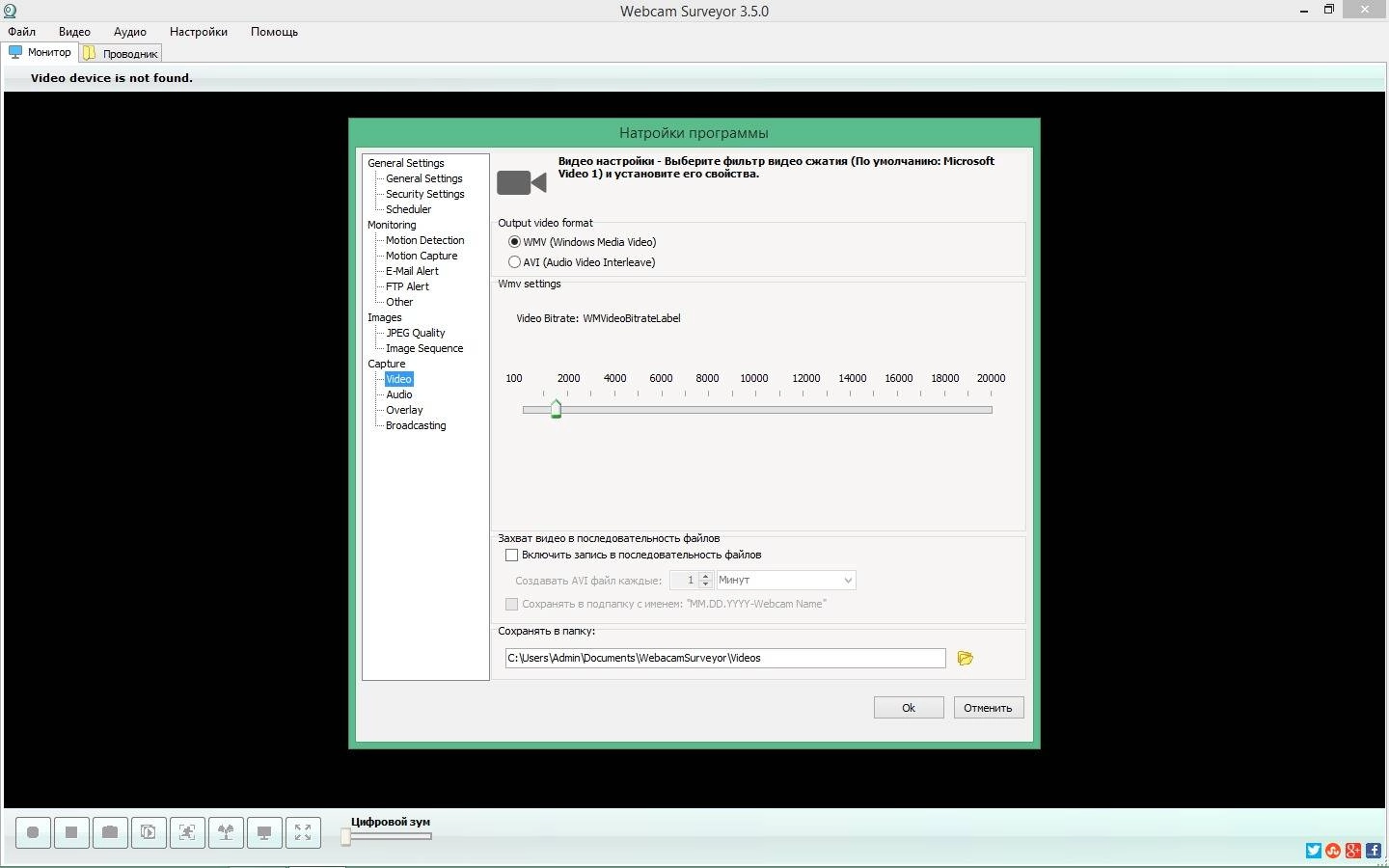Open the Аудио menu
The height and width of the screenshot is (868, 1389).
130,32
